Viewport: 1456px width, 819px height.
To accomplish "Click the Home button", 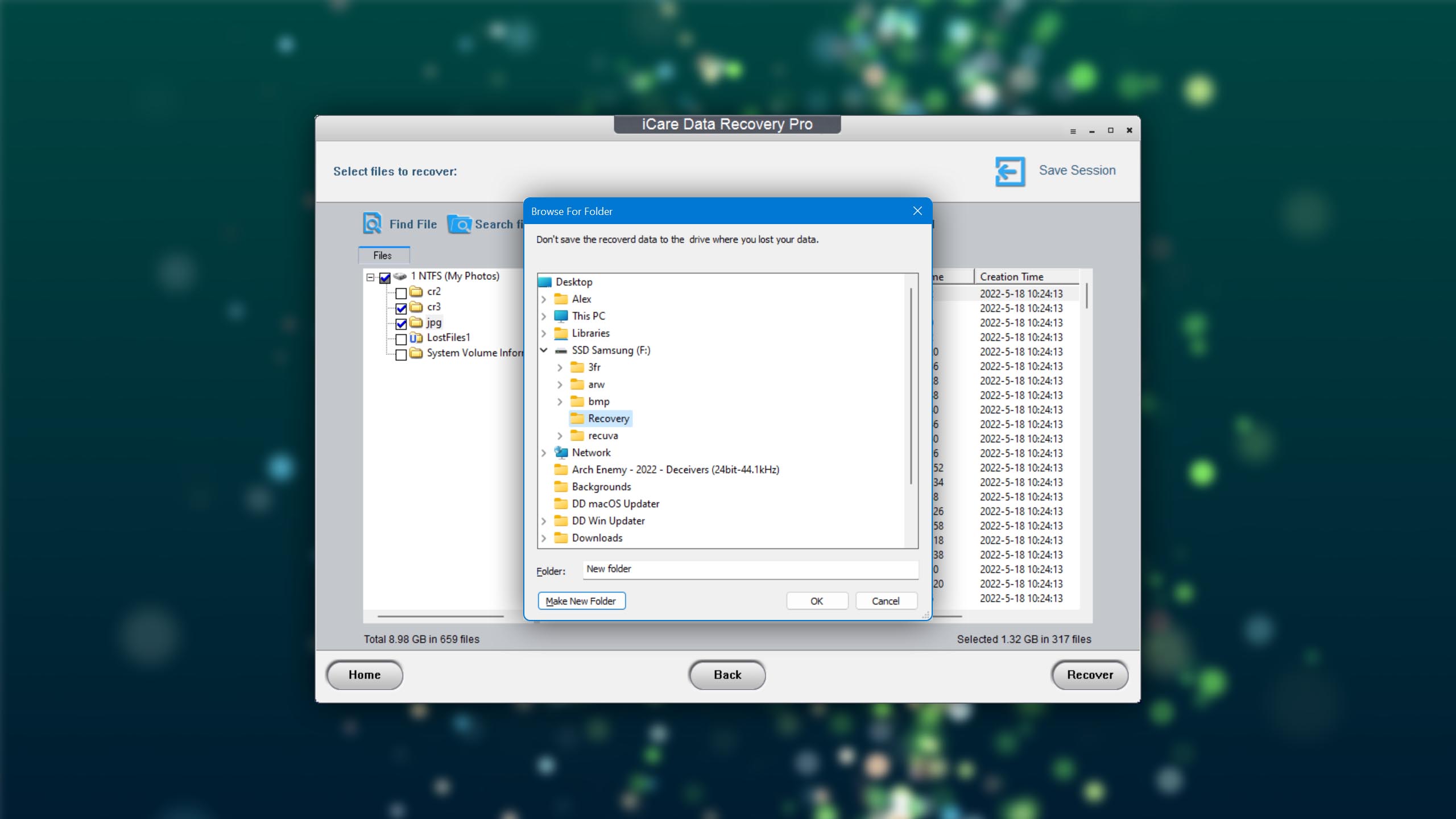I will coord(365,675).
